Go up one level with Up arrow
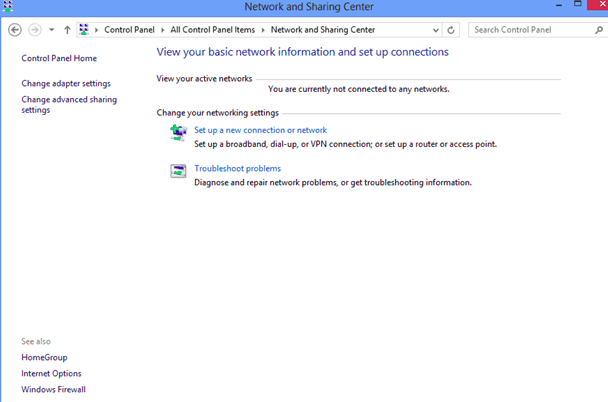The height and width of the screenshot is (402, 608). point(67,30)
